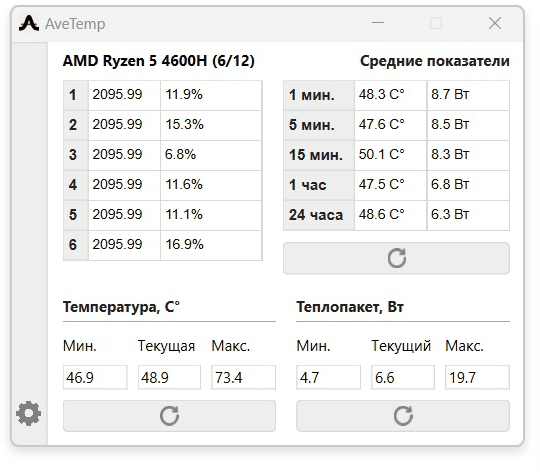Reset power package stats with refresh button
This screenshot has width=540, height=472.
[403, 416]
